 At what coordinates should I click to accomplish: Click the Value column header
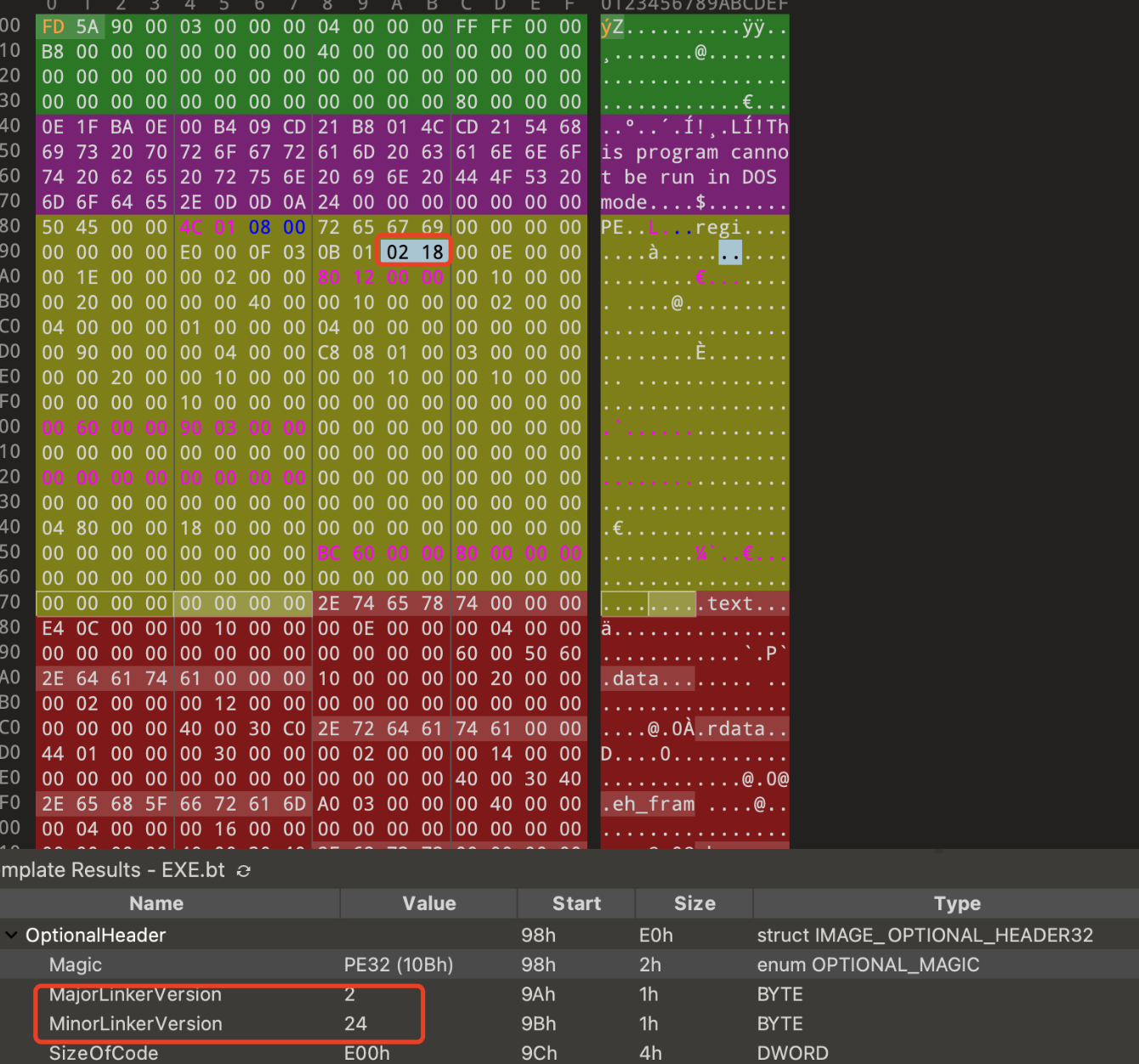[428, 903]
